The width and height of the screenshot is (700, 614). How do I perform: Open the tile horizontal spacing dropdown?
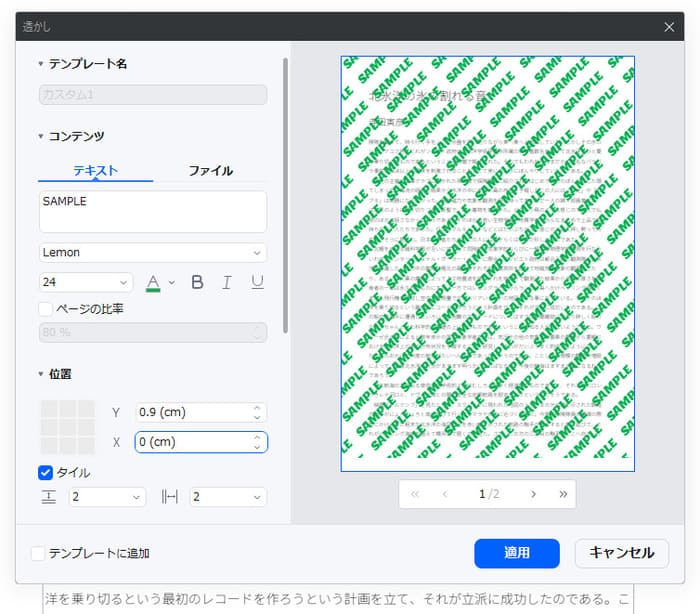228,497
